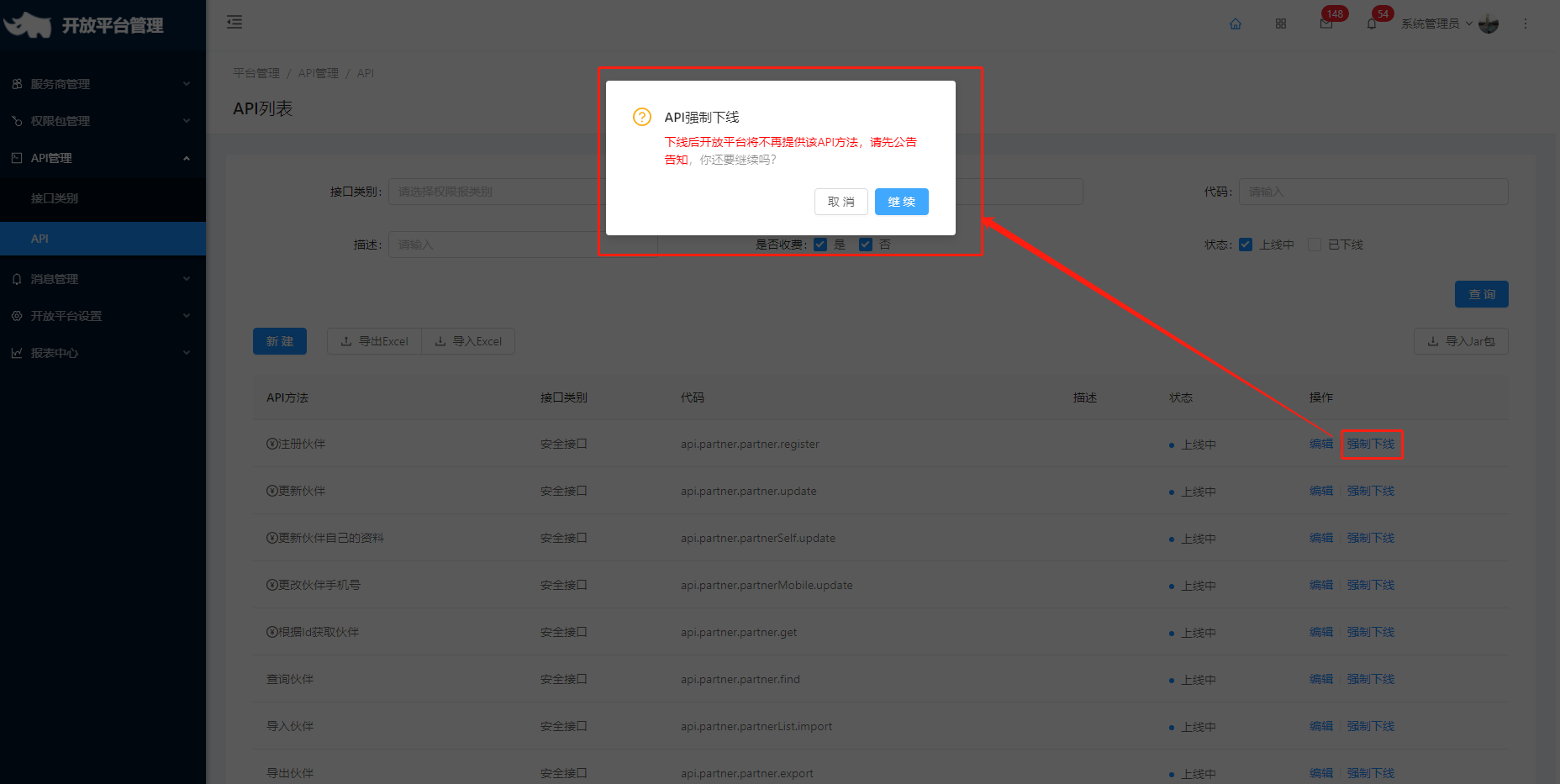Focus the 代码 input field

(1373, 192)
